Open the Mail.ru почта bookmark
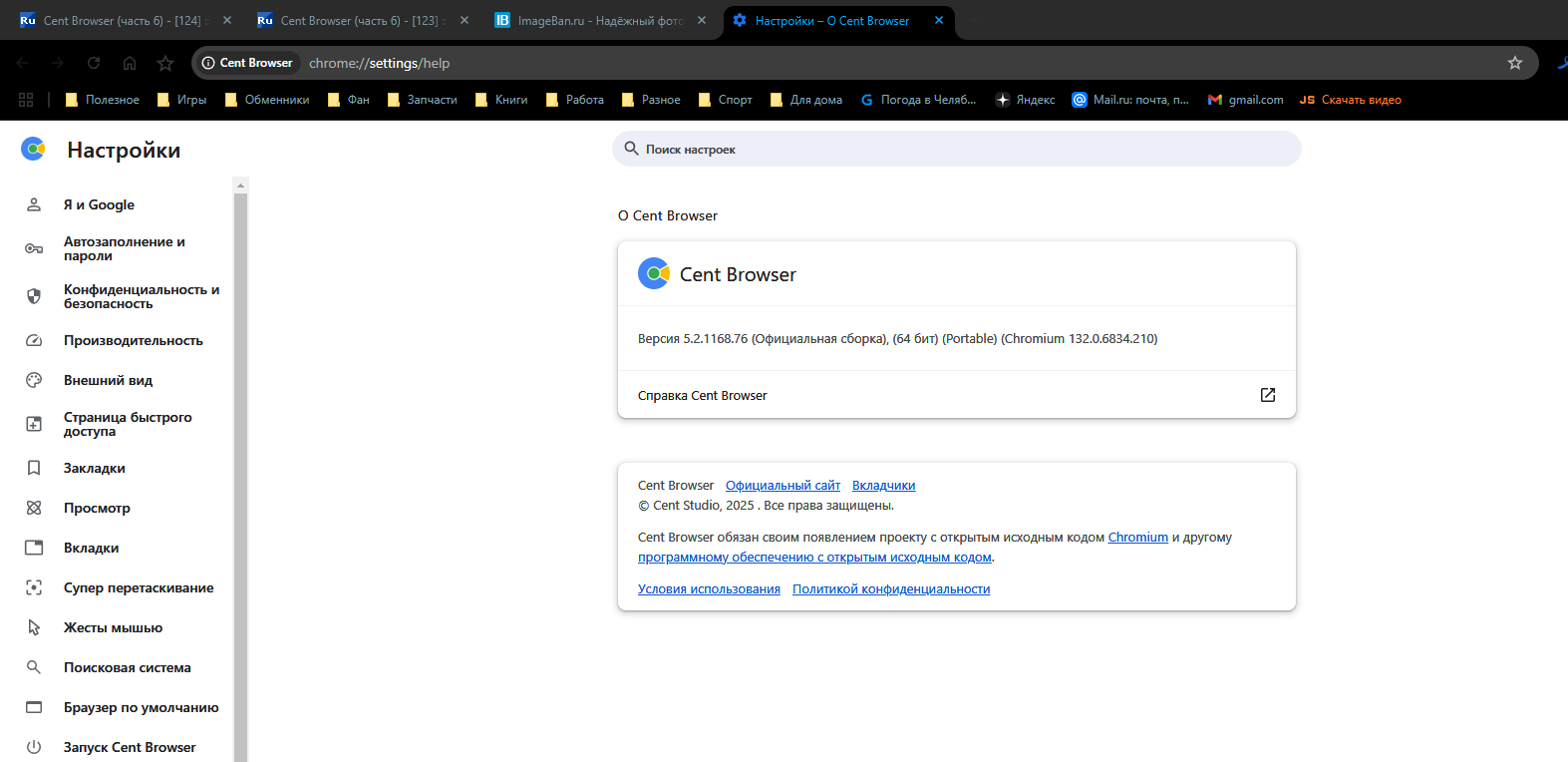The height and width of the screenshot is (762, 1568). pyautogui.click(x=1130, y=100)
